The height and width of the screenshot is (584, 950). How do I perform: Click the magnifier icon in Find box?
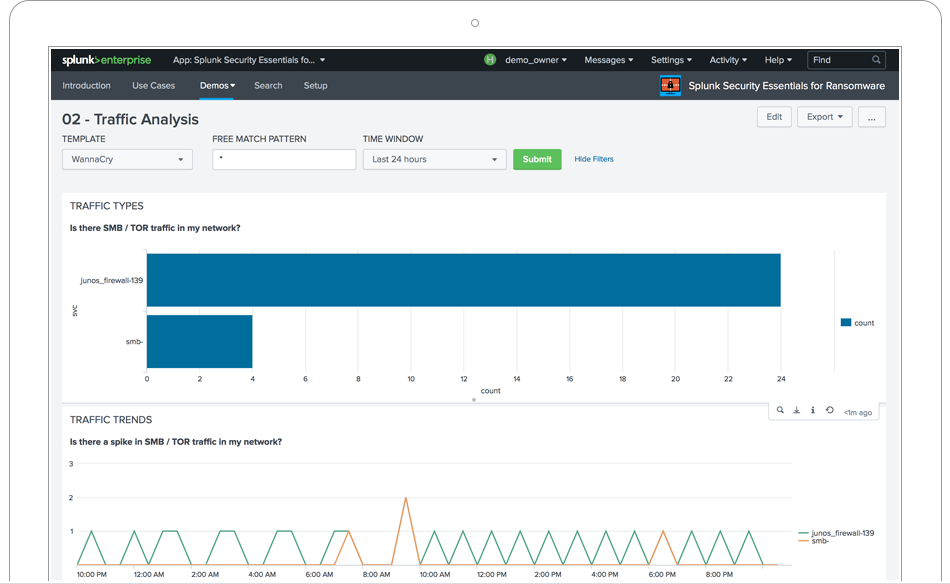click(876, 60)
